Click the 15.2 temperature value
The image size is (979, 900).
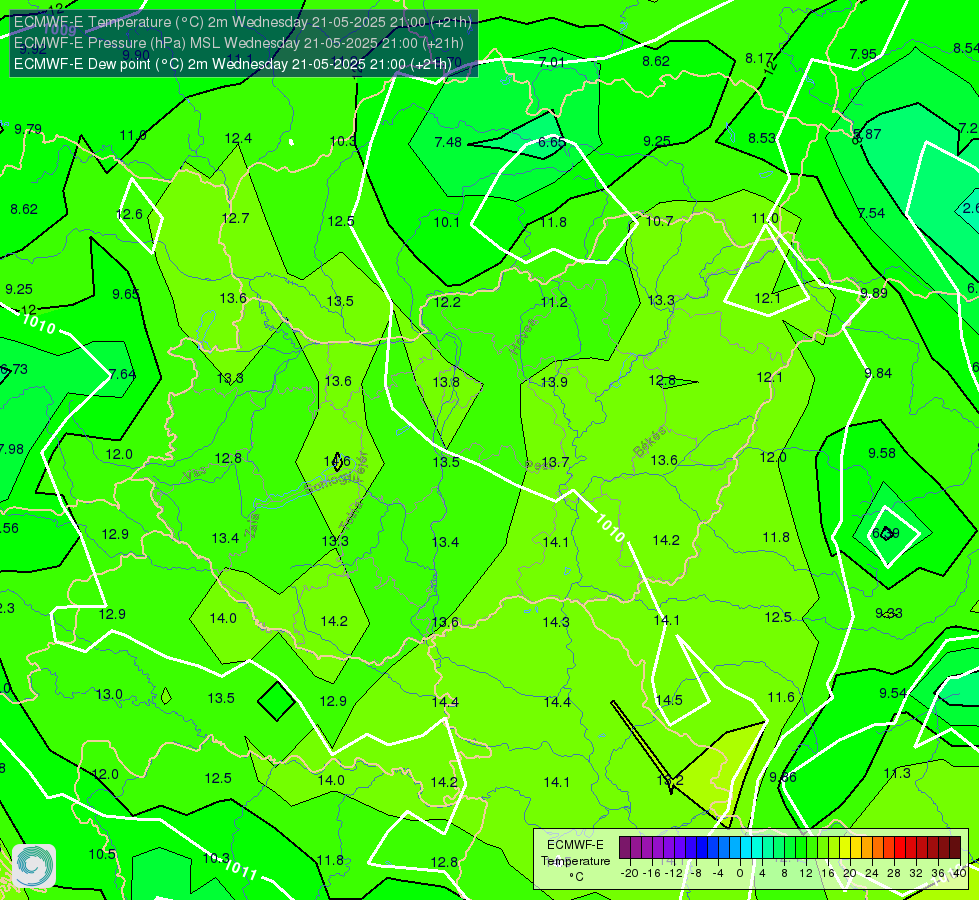tap(670, 781)
